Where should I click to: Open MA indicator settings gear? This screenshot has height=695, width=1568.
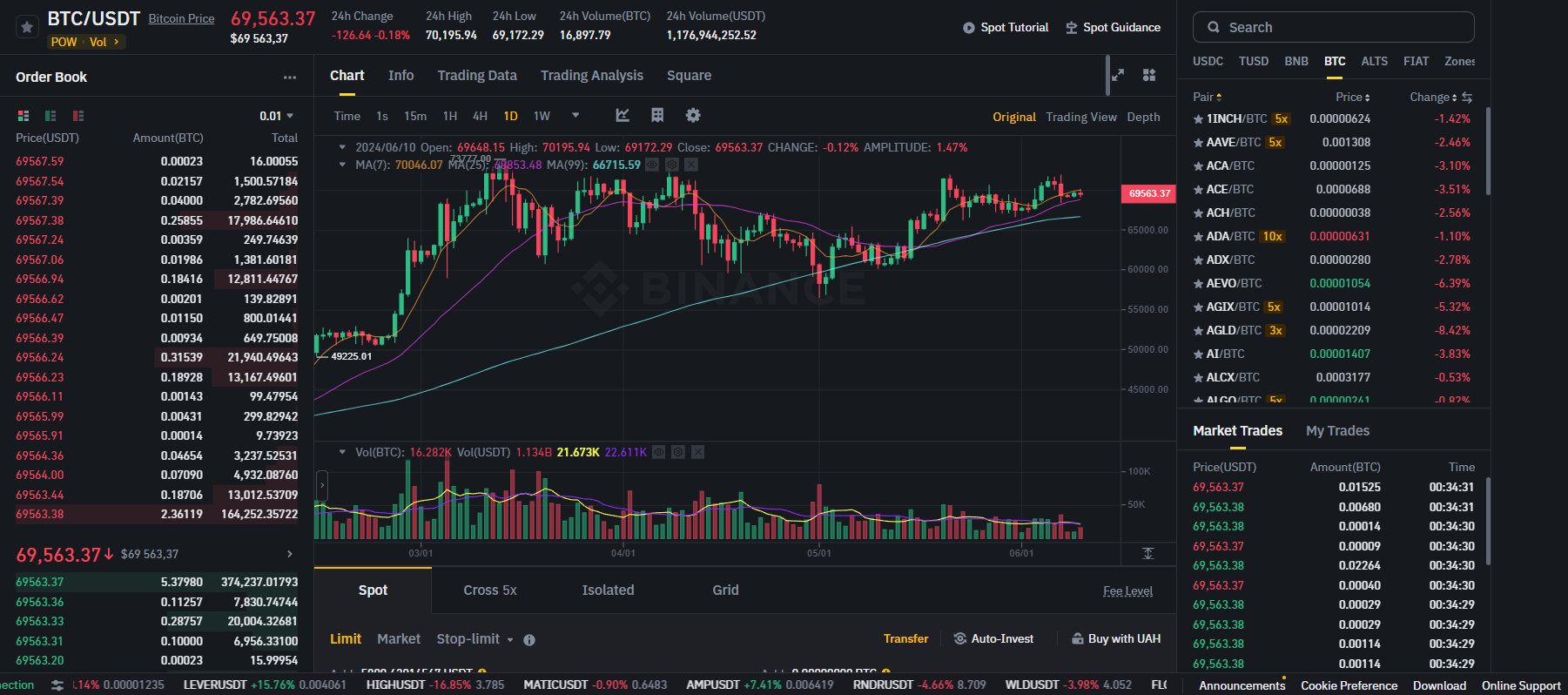[672, 165]
